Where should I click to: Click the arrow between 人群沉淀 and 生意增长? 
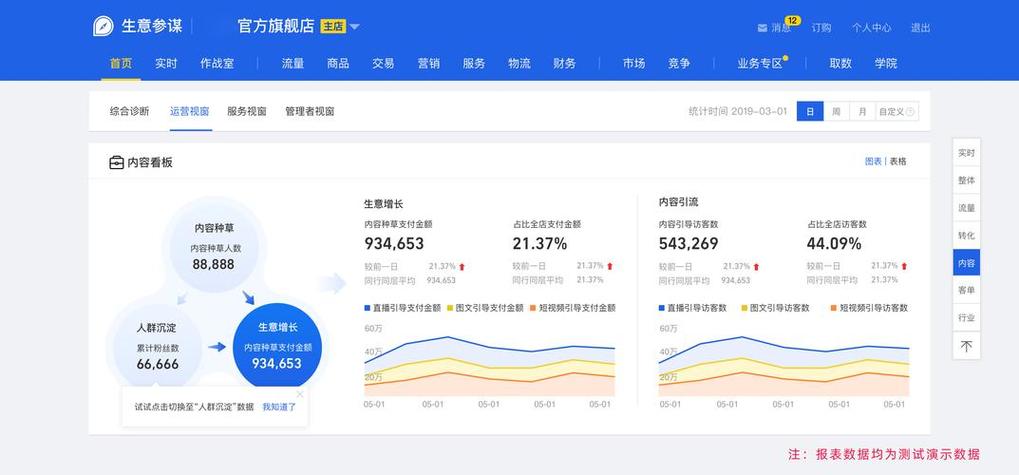pyautogui.click(x=217, y=347)
